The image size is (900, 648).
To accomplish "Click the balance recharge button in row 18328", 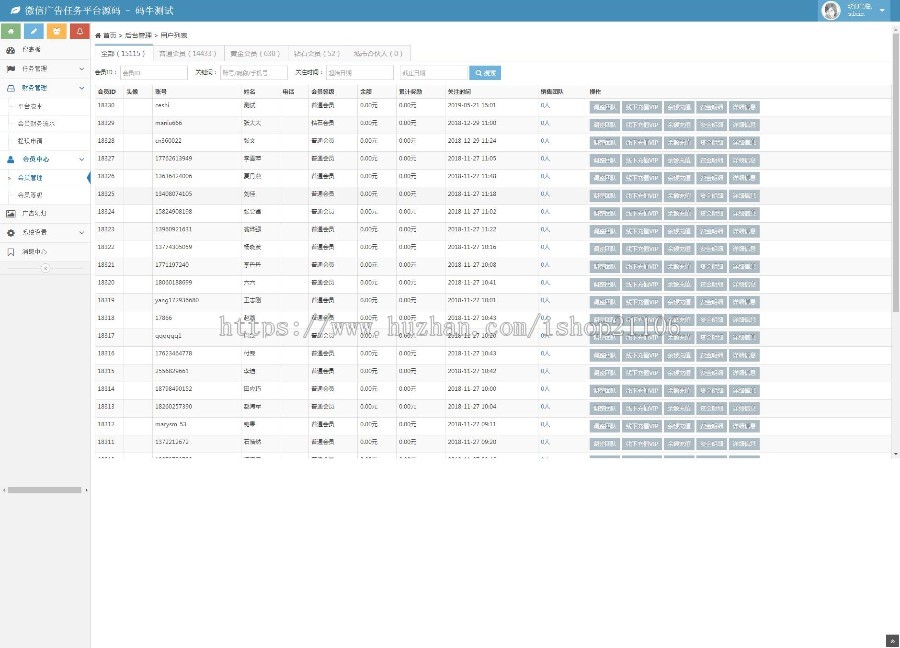I will coord(678,143).
